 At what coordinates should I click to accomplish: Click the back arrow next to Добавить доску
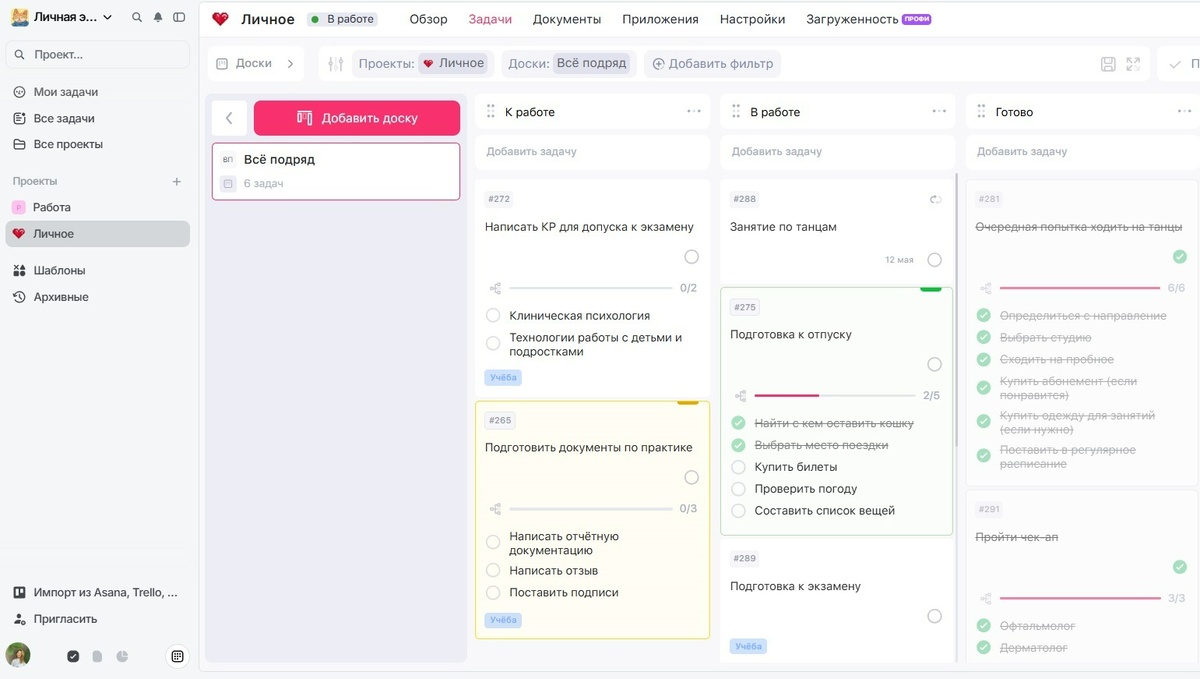point(229,118)
